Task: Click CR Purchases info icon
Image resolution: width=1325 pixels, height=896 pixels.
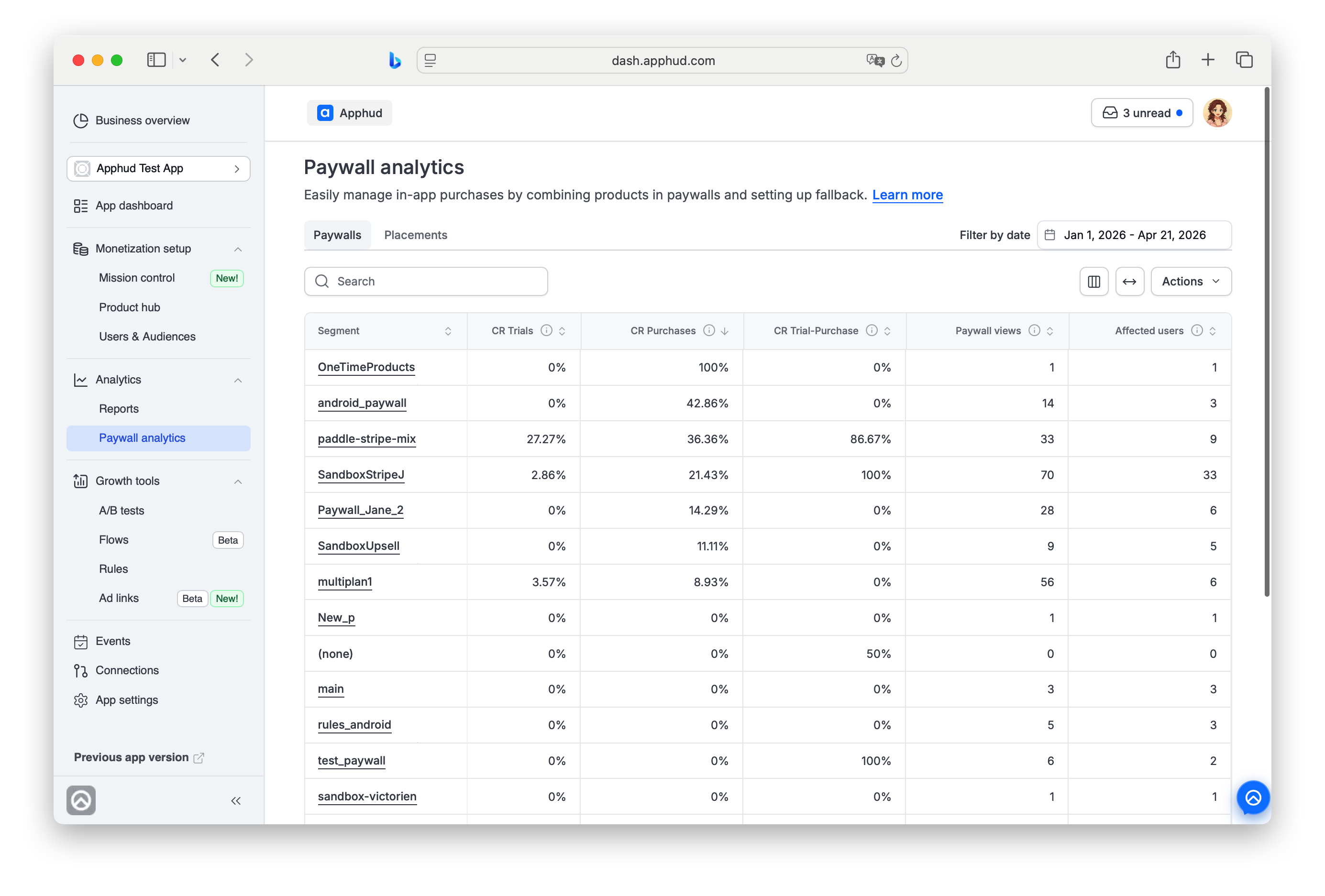Action: coord(709,330)
